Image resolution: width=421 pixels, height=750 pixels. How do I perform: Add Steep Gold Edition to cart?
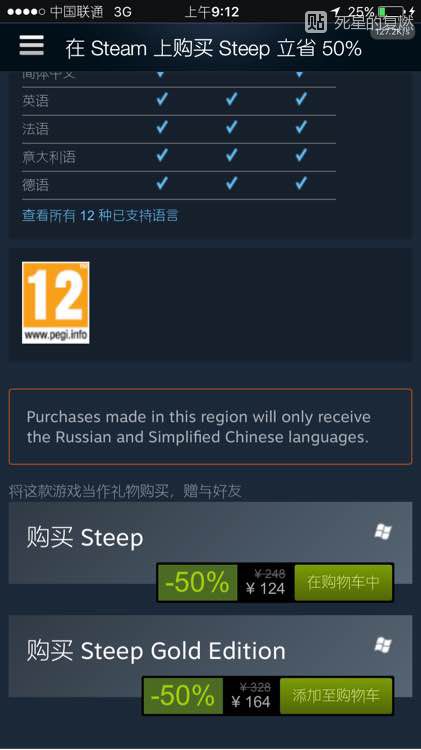336,695
